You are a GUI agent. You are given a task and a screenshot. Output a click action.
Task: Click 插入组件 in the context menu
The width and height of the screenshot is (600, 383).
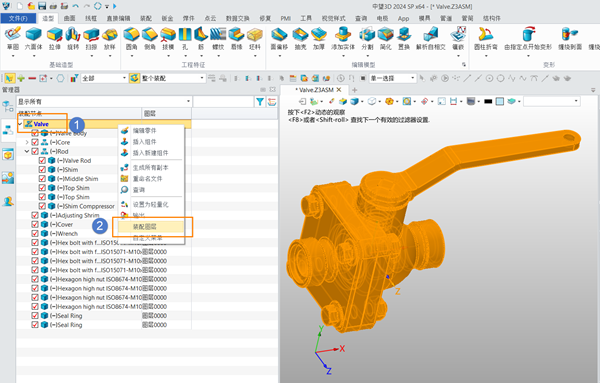(x=144, y=142)
